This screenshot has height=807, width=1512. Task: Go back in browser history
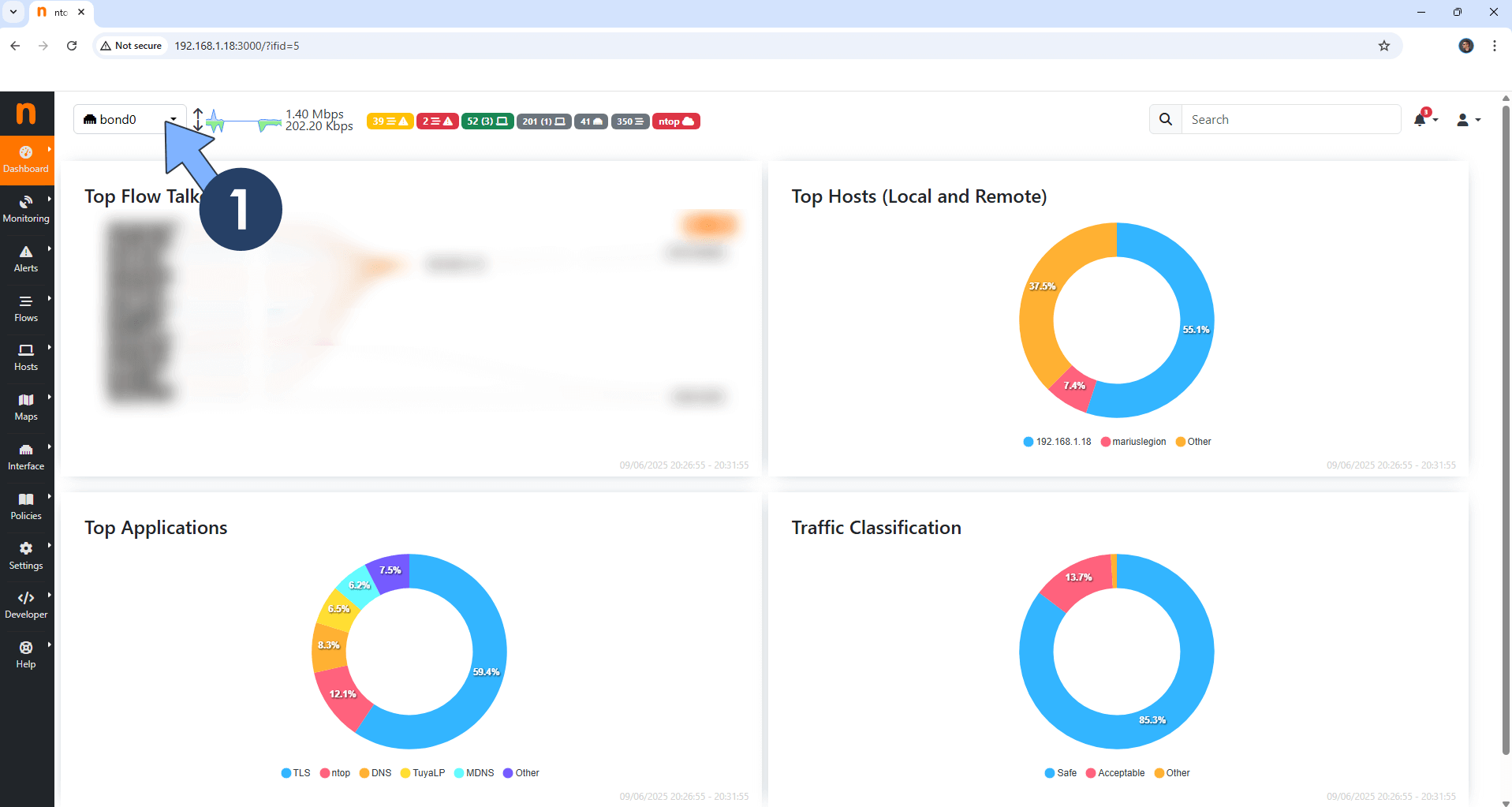click(x=15, y=46)
